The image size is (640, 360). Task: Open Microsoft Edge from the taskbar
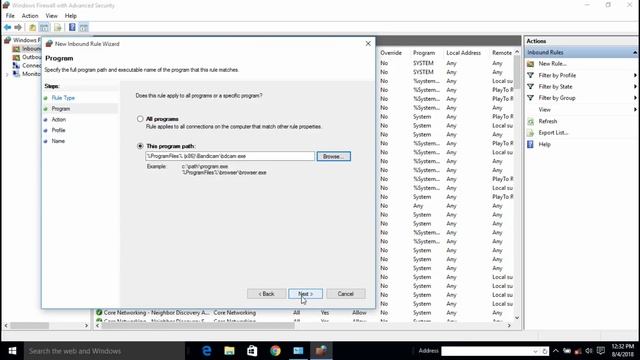click(207, 351)
